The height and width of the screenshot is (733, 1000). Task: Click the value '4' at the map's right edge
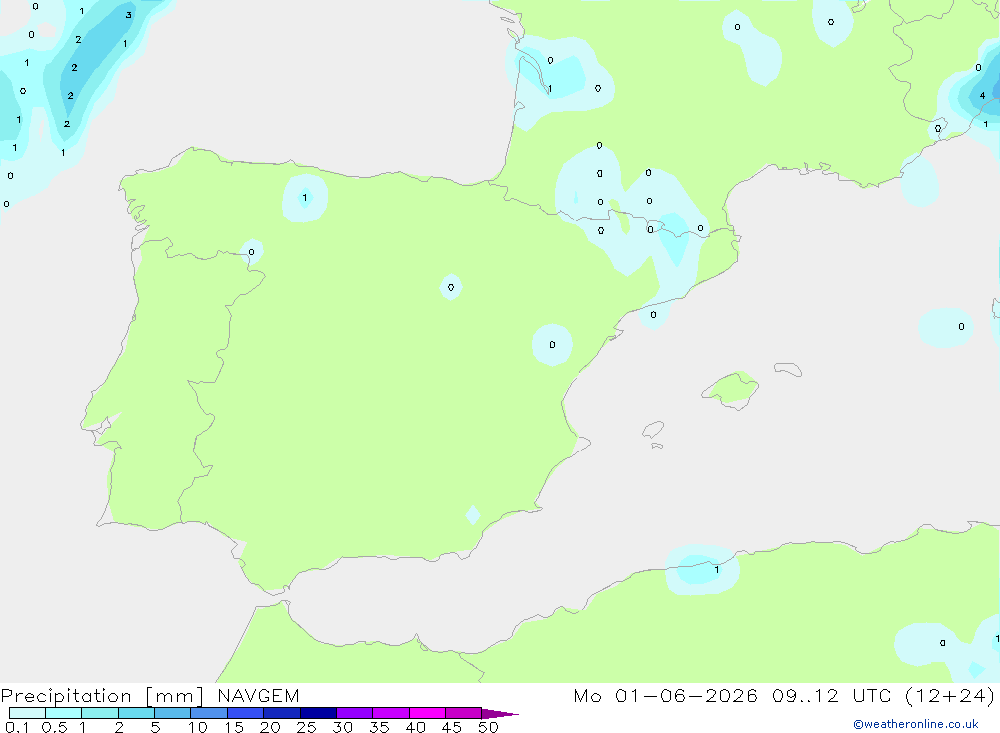[982, 96]
